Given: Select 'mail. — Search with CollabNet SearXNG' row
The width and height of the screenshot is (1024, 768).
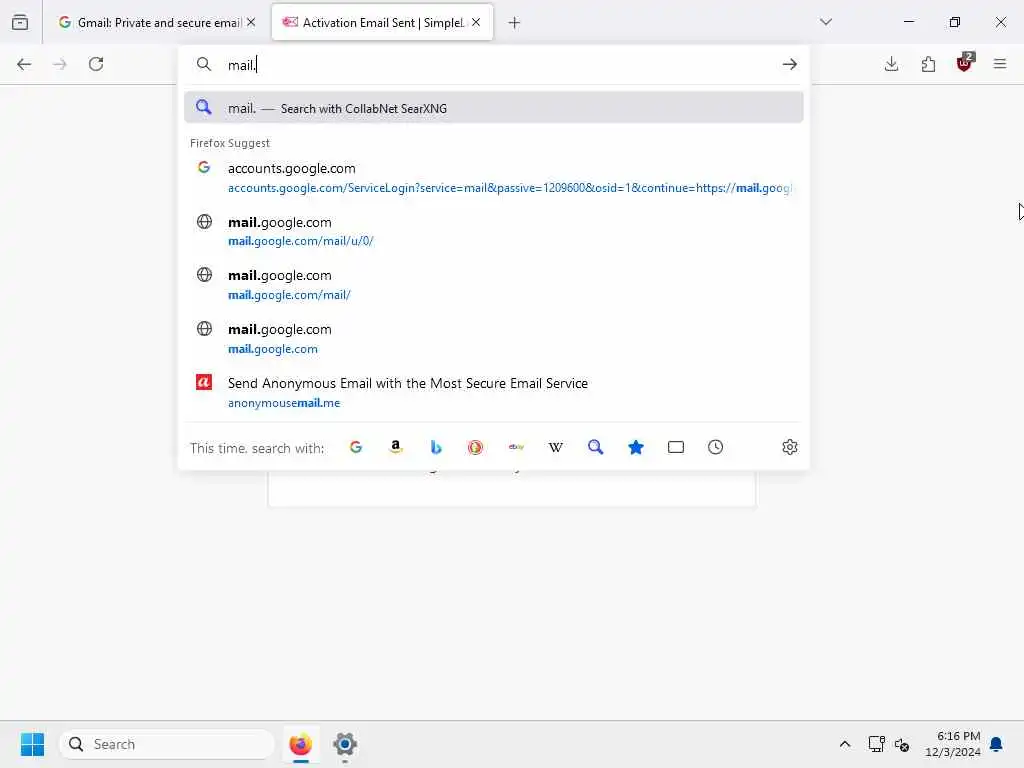Looking at the screenshot, I should click(x=494, y=108).
